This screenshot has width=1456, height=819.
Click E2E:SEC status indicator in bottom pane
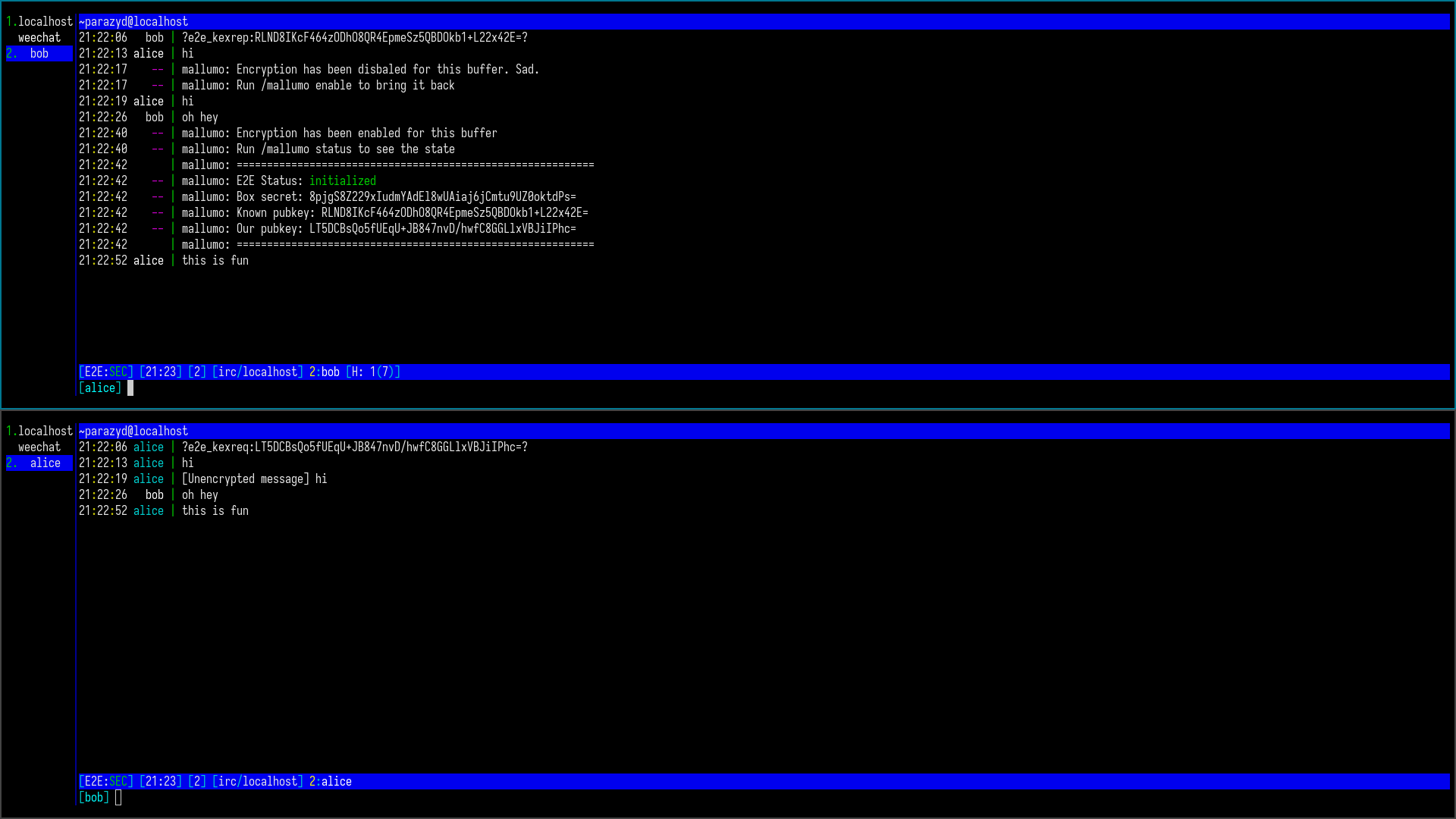click(x=106, y=782)
